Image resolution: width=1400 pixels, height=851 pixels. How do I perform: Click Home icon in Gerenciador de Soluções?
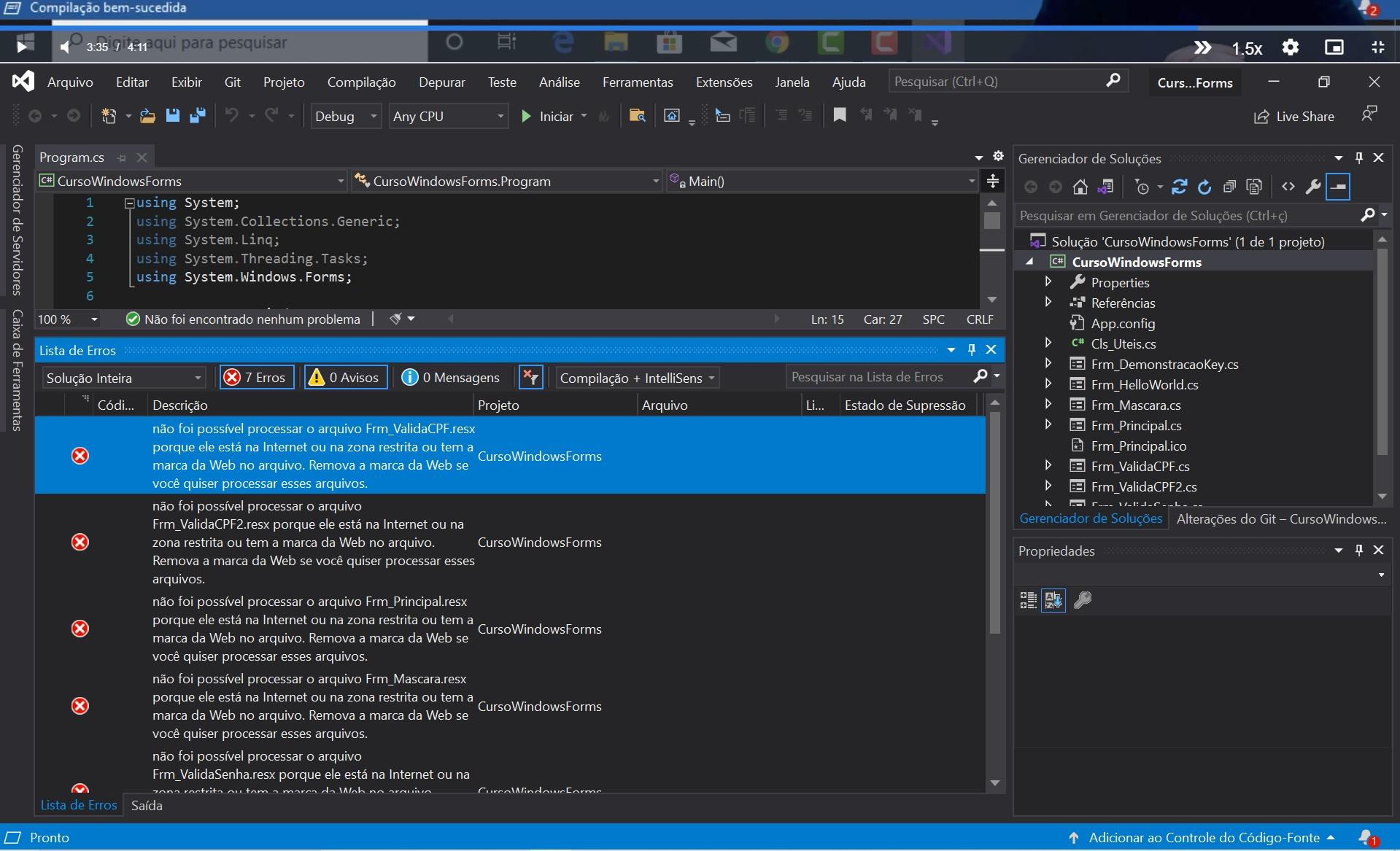pyautogui.click(x=1080, y=187)
